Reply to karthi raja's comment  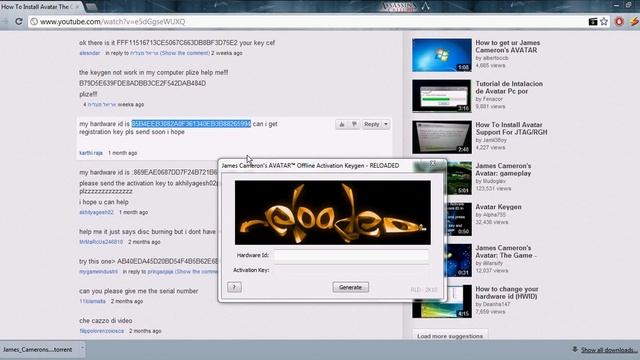coord(371,124)
